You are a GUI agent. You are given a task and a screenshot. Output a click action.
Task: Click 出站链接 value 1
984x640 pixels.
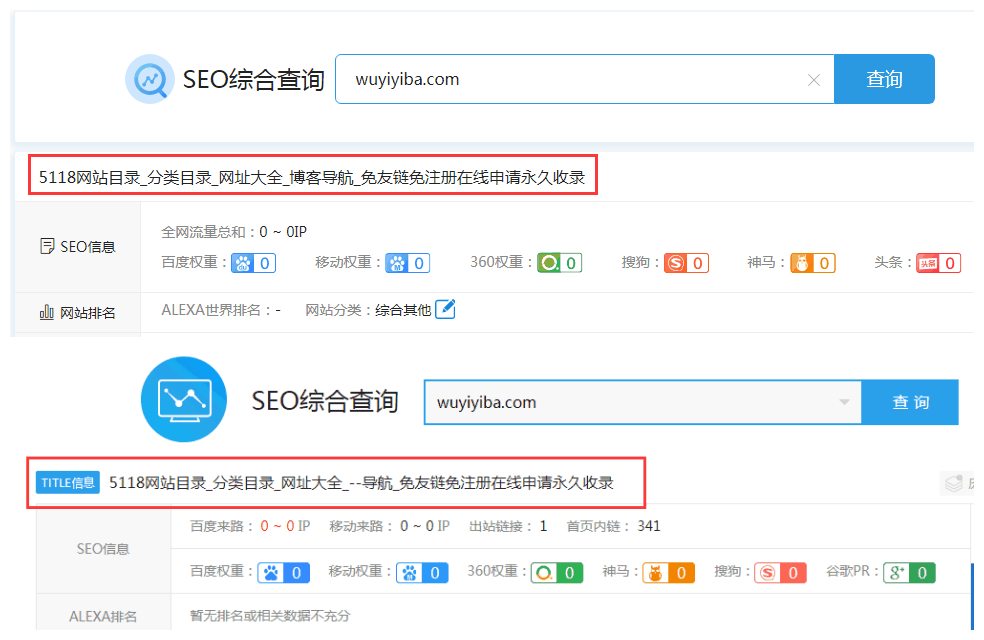[543, 526]
